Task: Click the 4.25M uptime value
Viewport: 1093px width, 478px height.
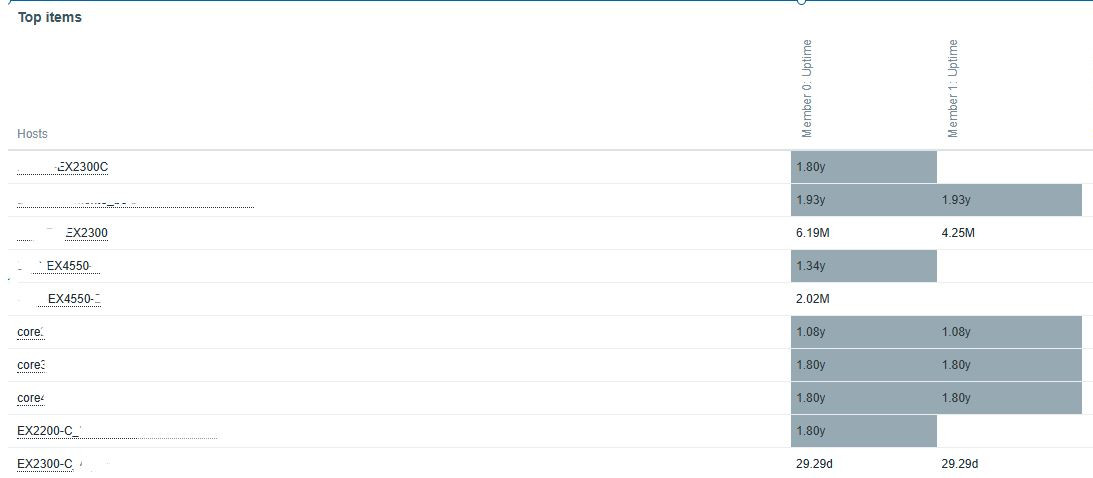Action: pyautogui.click(x=958, y=233)
